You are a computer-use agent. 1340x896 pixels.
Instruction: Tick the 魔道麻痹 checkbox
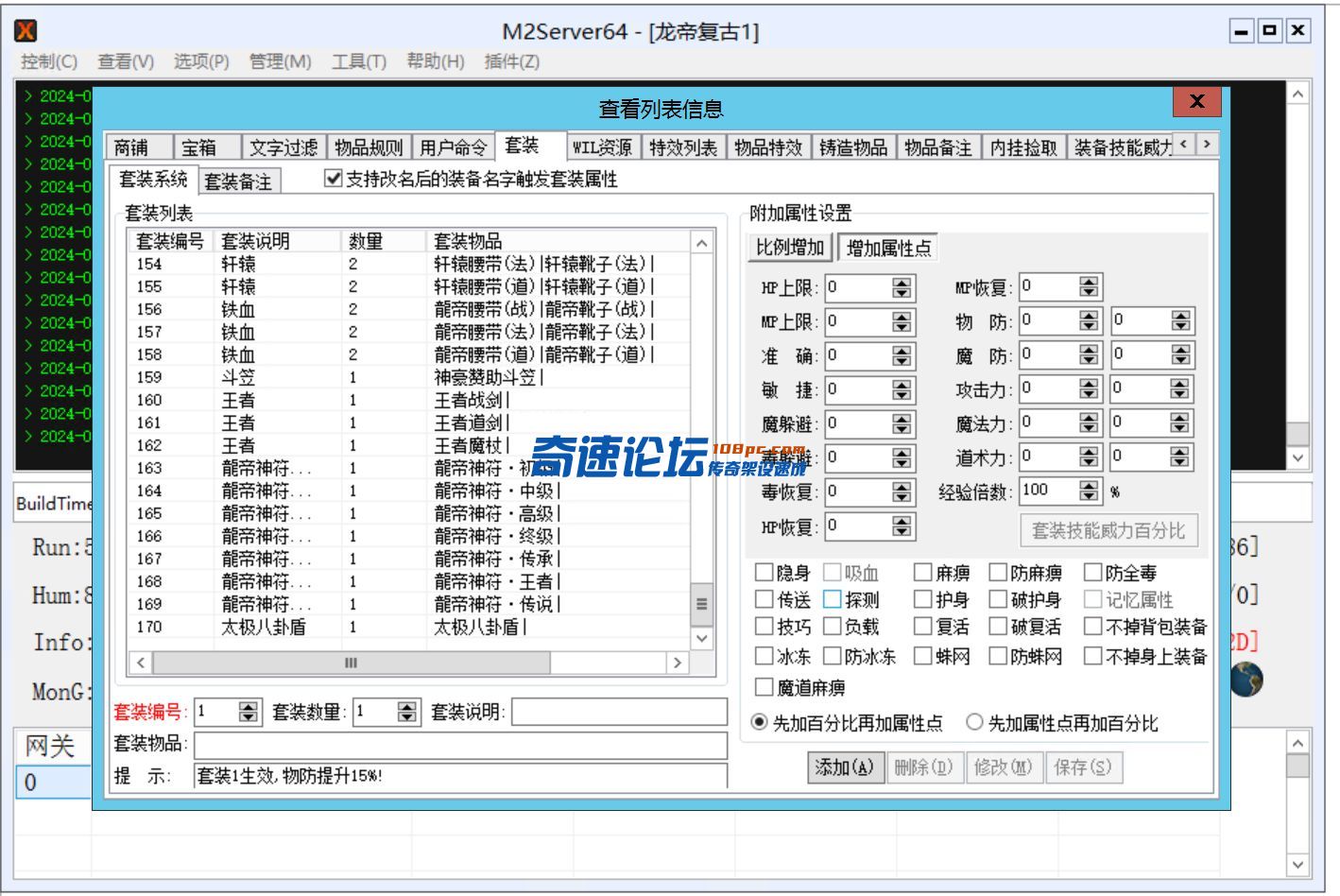(x=764, y=687)
